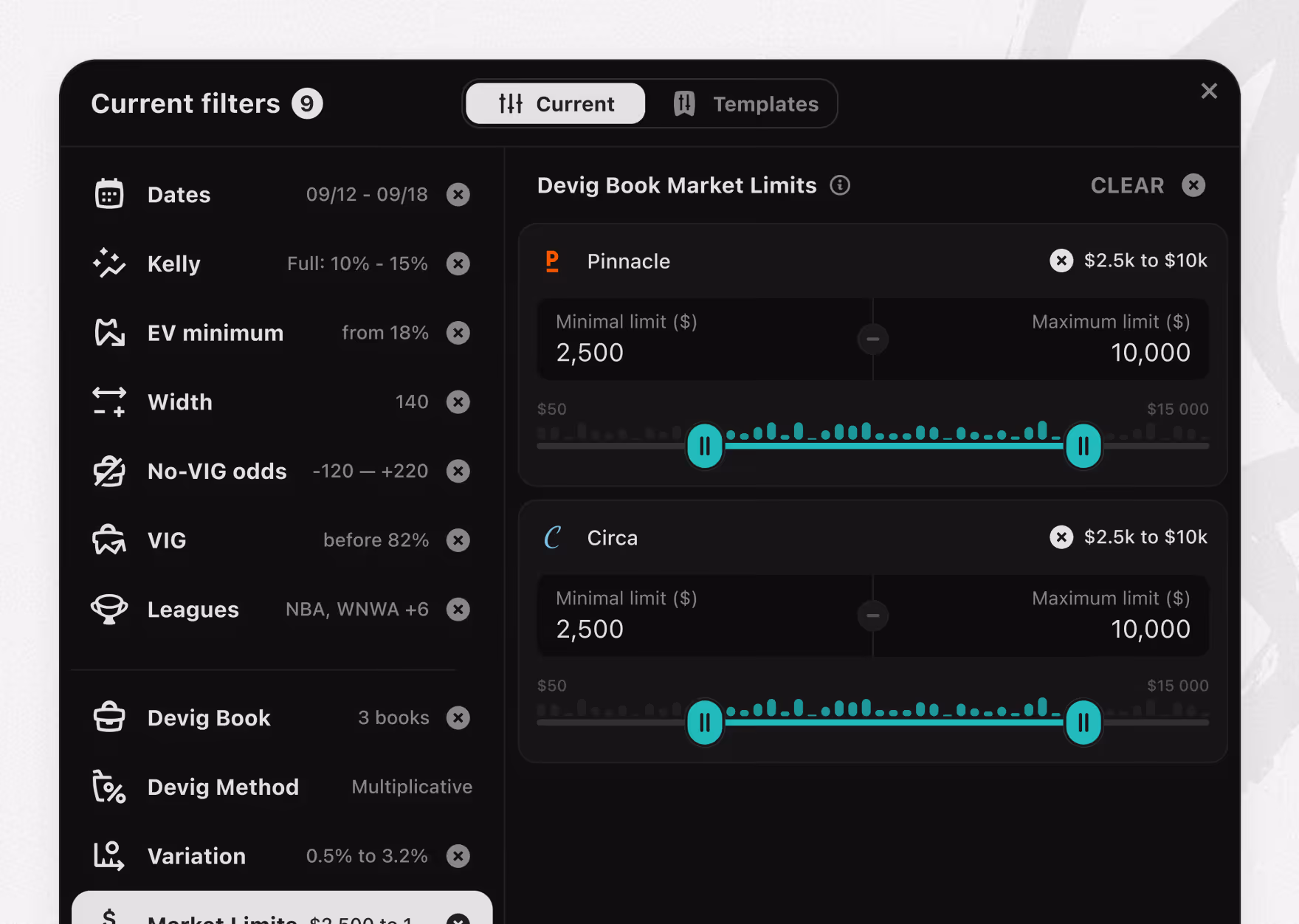The height and width of the screenshot is (924, 1299).
Task: Click the '09/12 - 09/18' date value
Action: [367, 194]
